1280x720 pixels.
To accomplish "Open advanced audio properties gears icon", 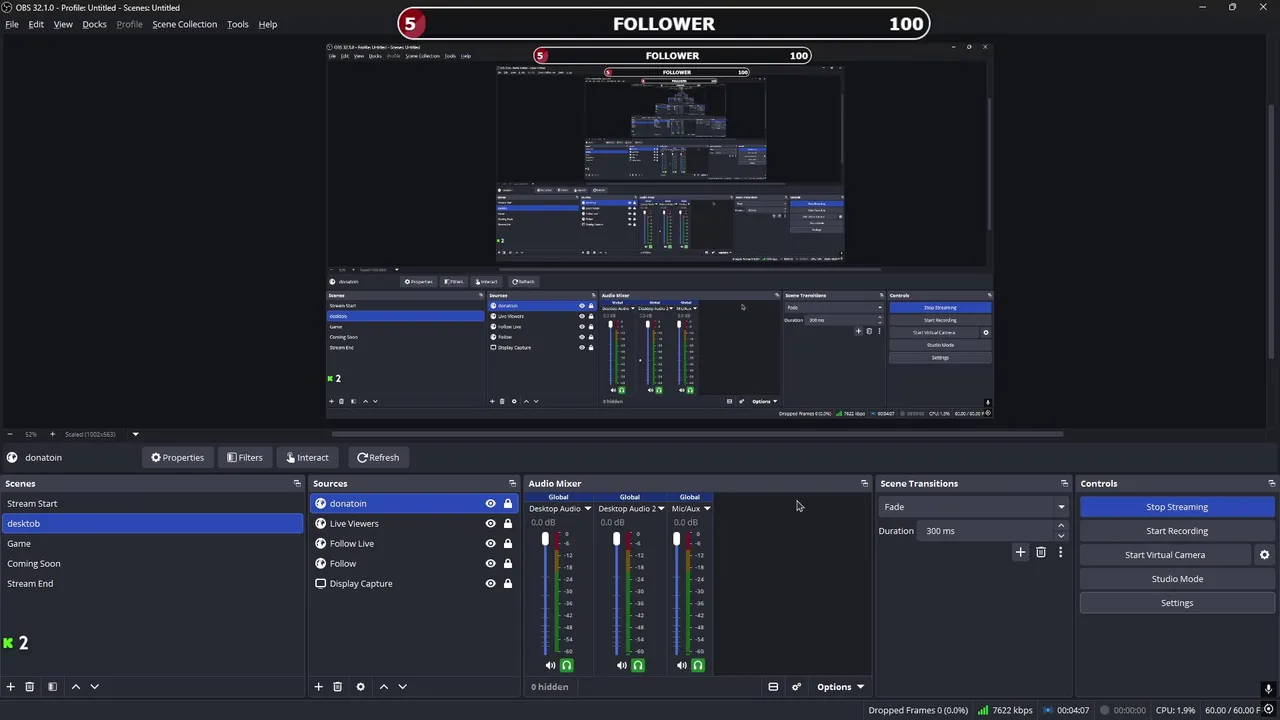I will pyautogui.click(x=796, y=687).
